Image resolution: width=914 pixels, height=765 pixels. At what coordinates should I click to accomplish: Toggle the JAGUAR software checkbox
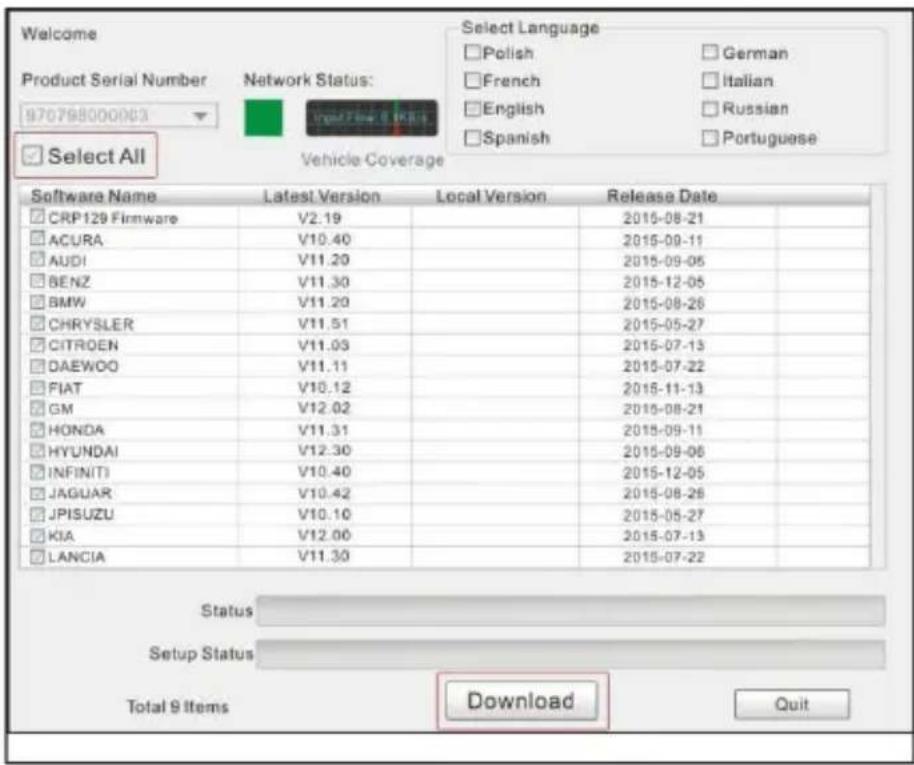(x=37, y=493)
